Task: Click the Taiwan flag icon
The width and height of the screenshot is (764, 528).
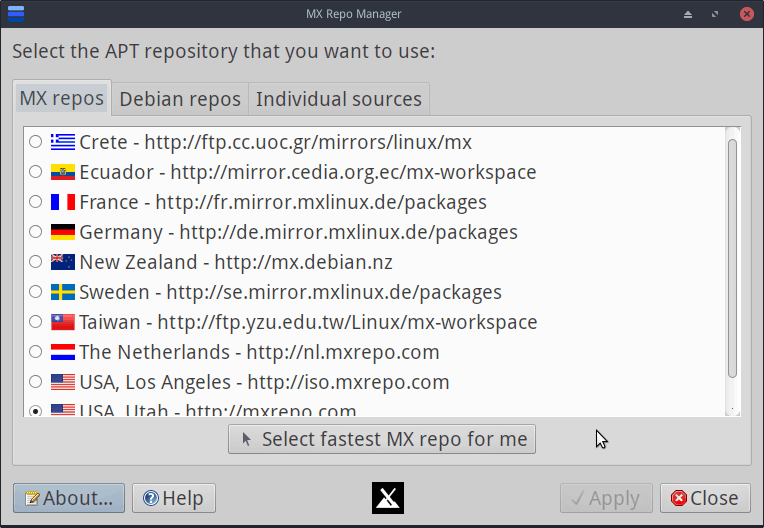Action: pos(63,321)
